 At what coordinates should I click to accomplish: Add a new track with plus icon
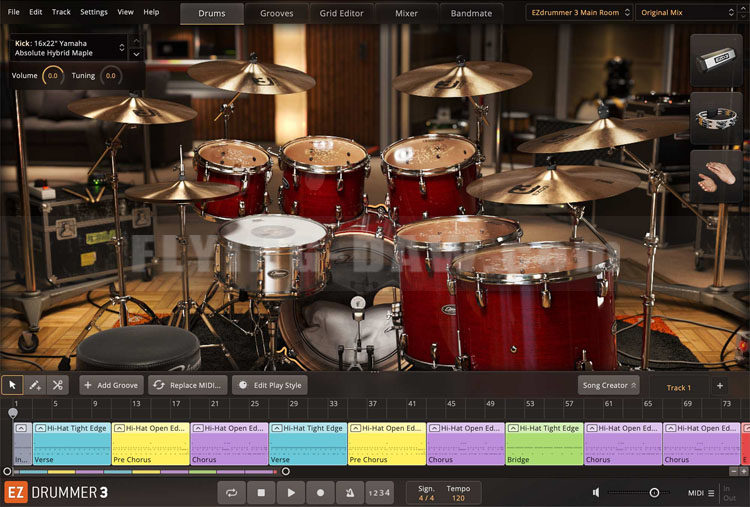tap(719, 386)
